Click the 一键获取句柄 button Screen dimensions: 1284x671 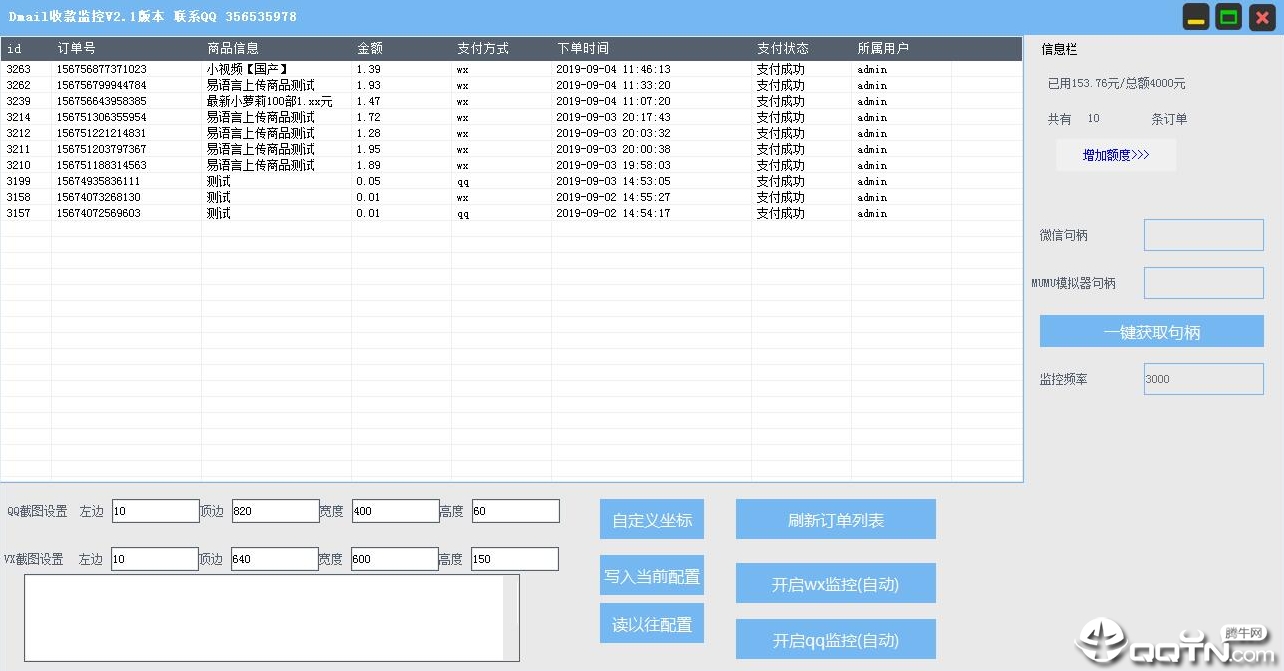(x=1152, y=332)
